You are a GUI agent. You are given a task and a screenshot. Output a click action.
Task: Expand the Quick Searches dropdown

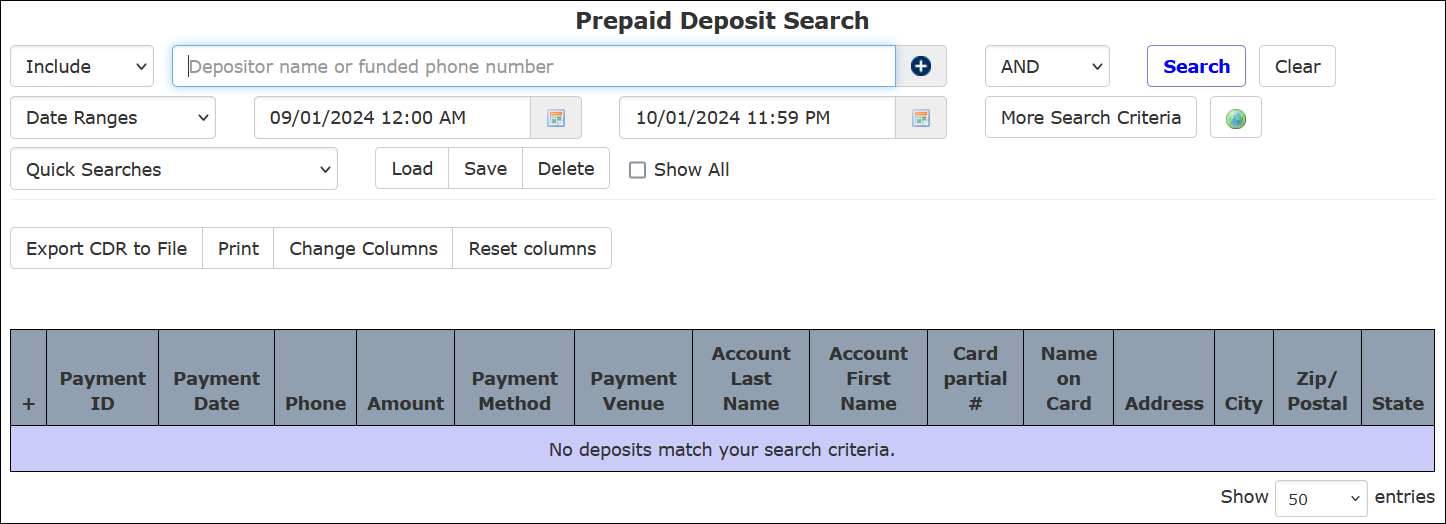click(x=174, y=169)
